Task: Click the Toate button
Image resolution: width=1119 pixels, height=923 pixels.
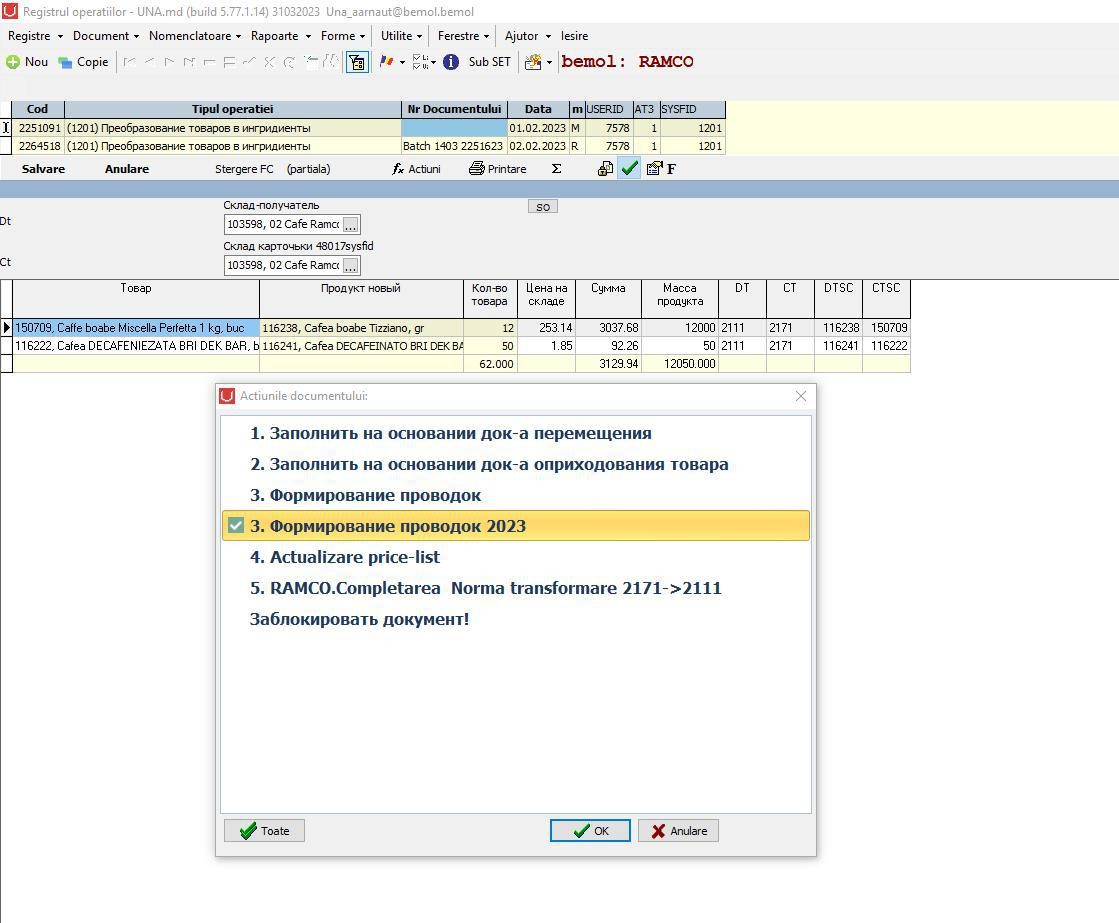Action: click(x=264, y=831)
